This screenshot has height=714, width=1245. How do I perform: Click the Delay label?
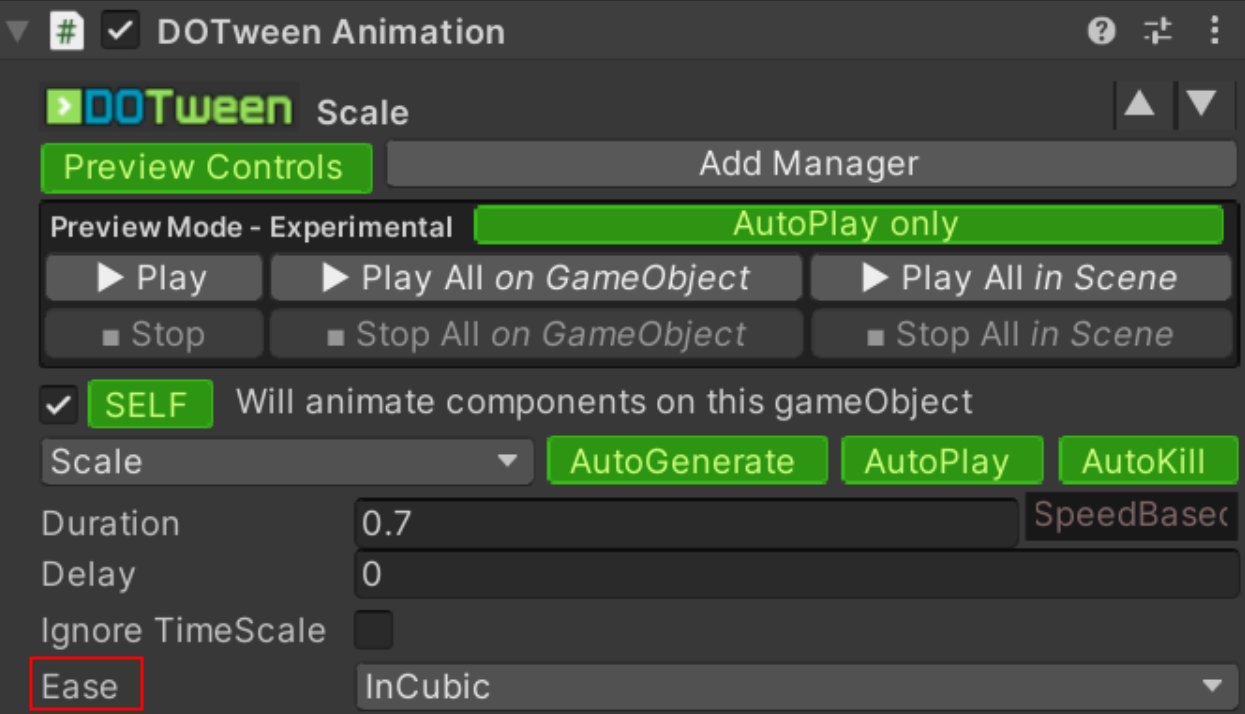click(88, 575)
